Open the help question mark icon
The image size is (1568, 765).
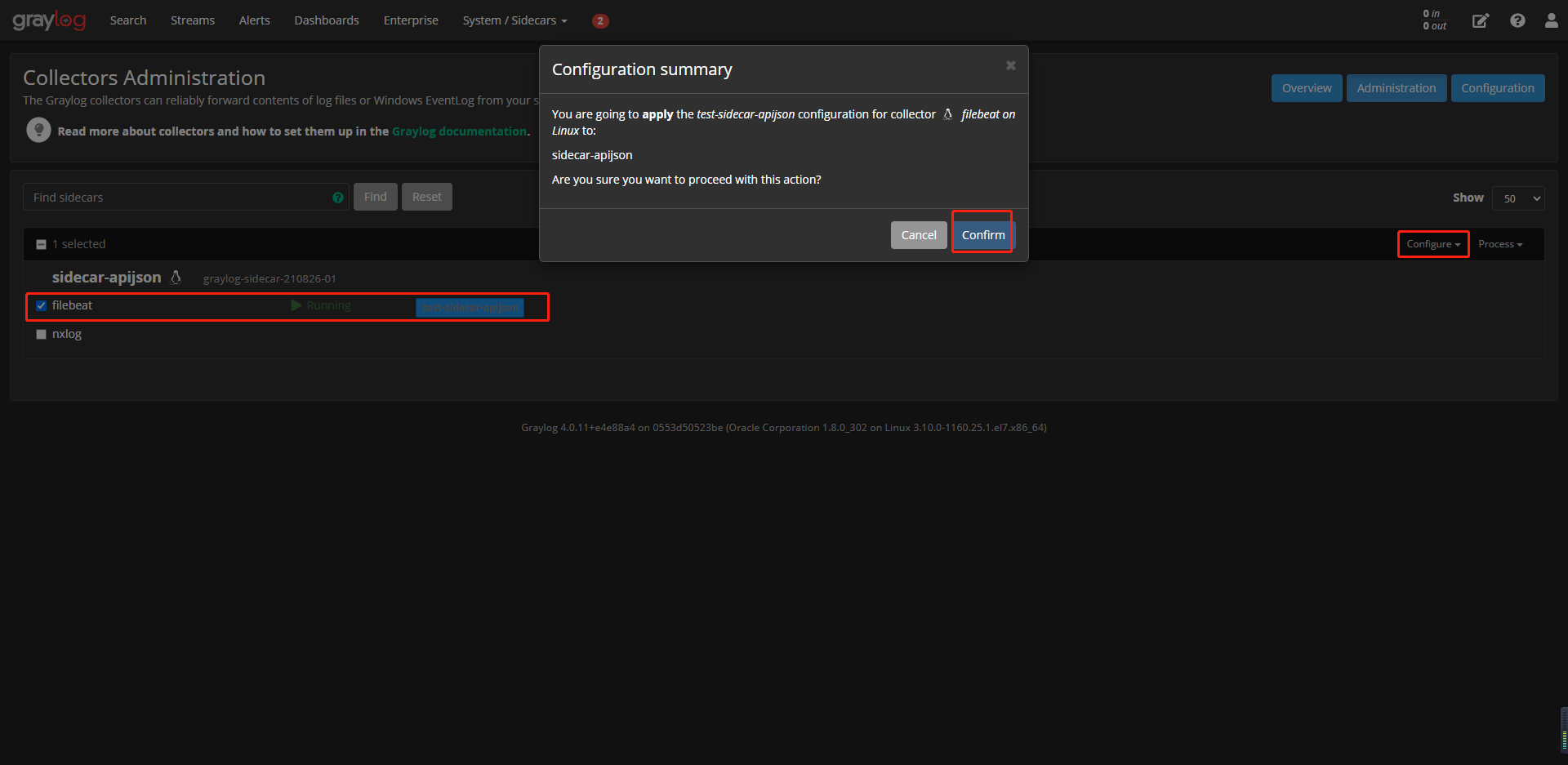[1517, 20]
